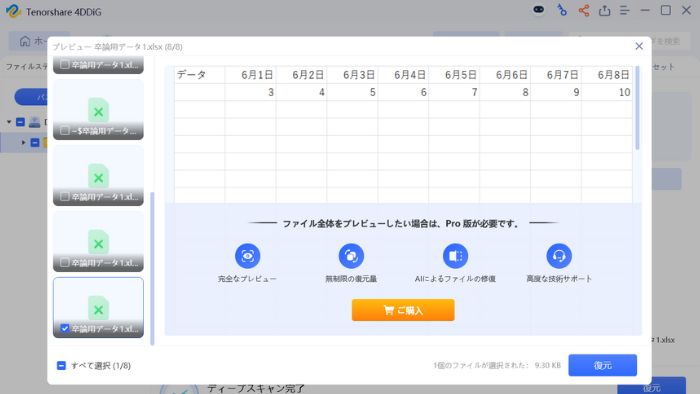Click the 無制限の復元量 icon

coord(351,256)
